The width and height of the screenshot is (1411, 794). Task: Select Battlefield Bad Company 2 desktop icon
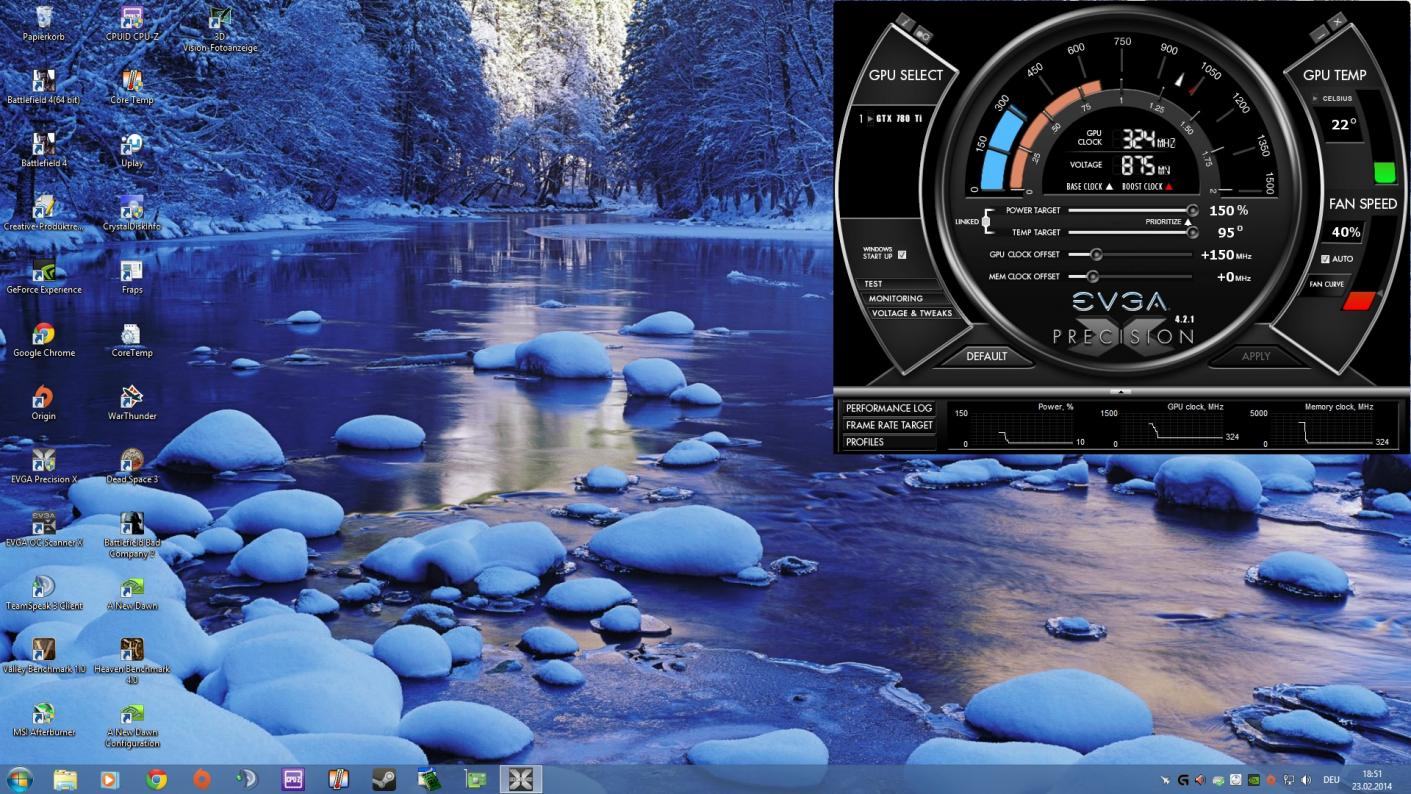click(132, 535)
